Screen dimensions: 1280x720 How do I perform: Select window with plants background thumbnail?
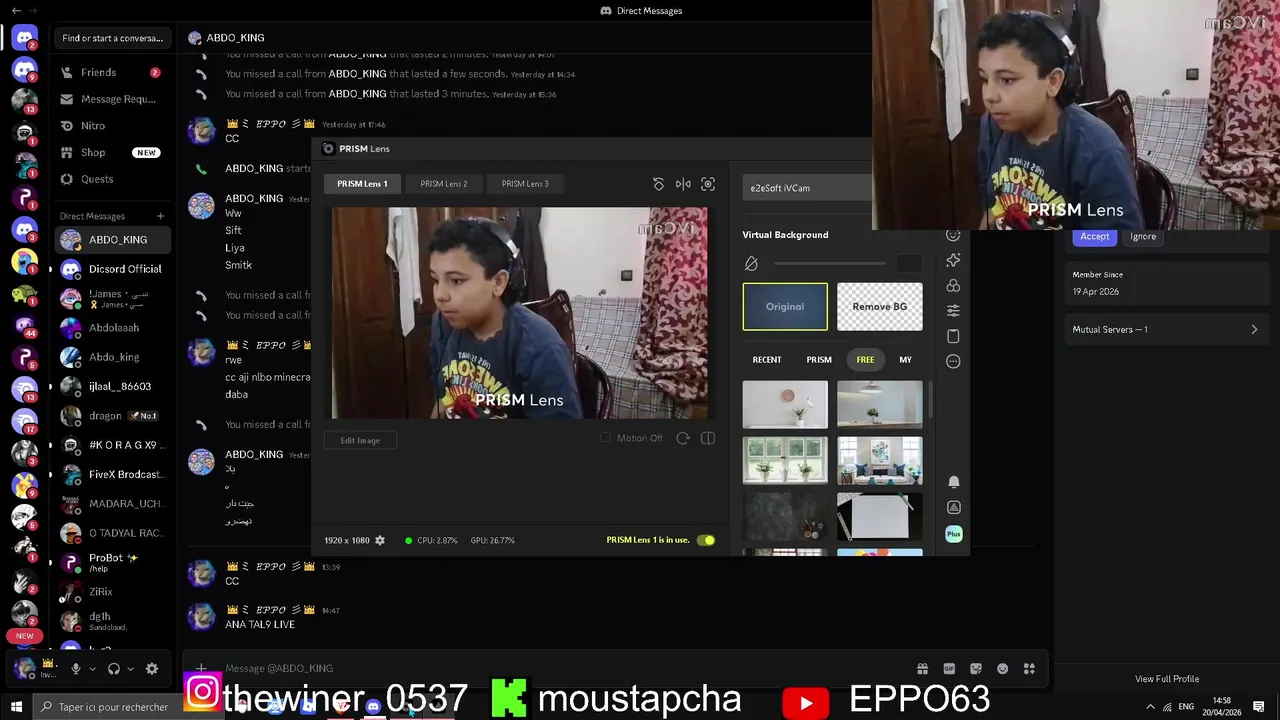click(x=785, y=461)
